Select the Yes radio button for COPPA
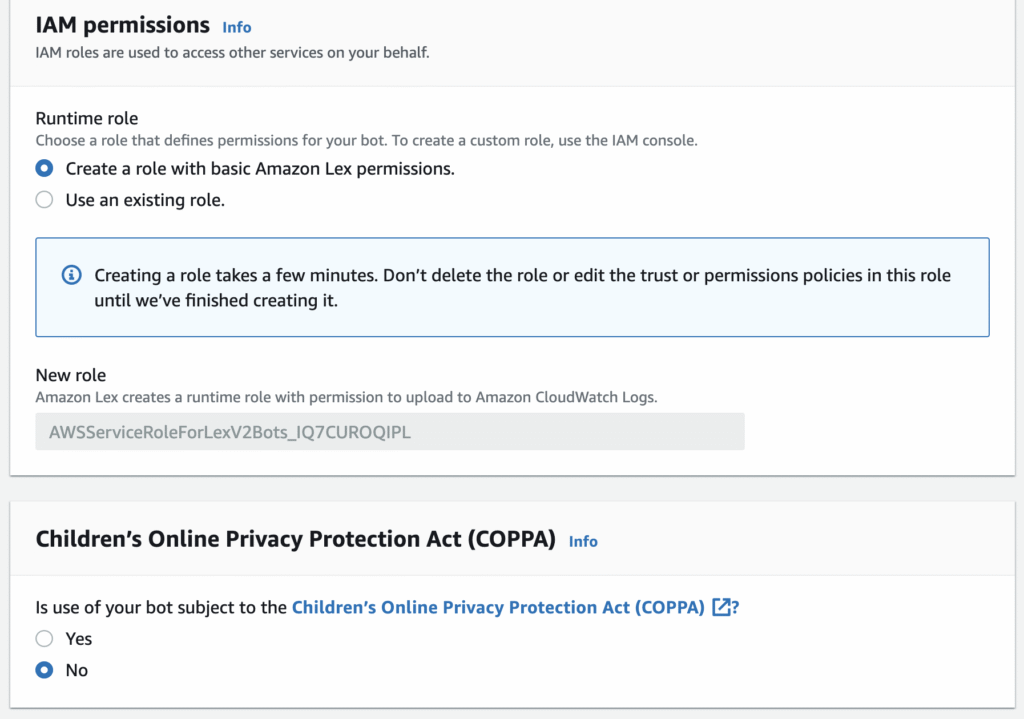The image size is (1024, 719). click(x=44, y=639)
